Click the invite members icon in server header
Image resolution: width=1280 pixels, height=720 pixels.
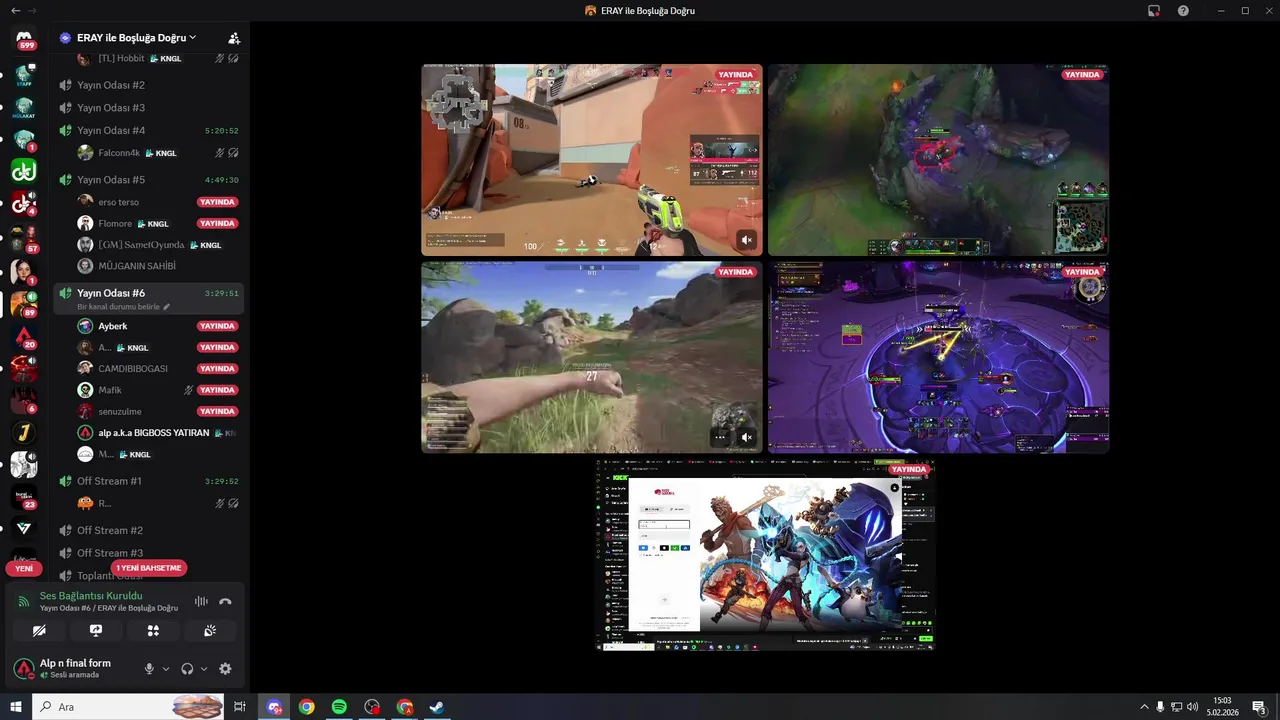[x=234, y=38]
